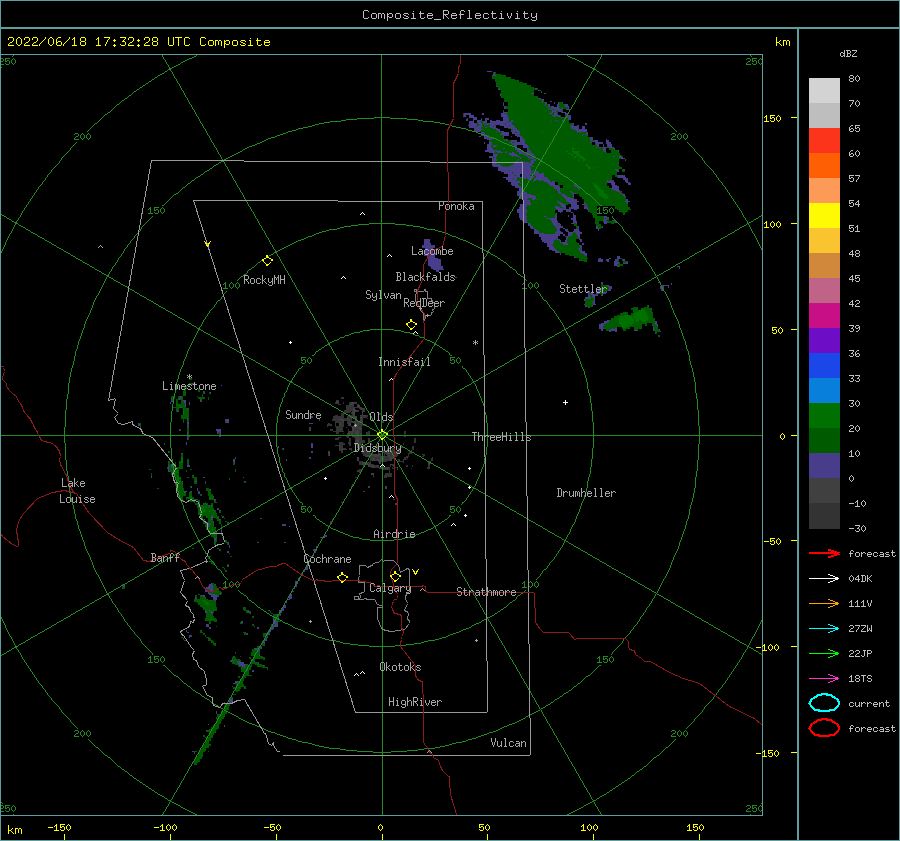900x841 pixels.
Task: Select the magenta swatch between 42 and 39 dBZ
Action: pos(824,315)
